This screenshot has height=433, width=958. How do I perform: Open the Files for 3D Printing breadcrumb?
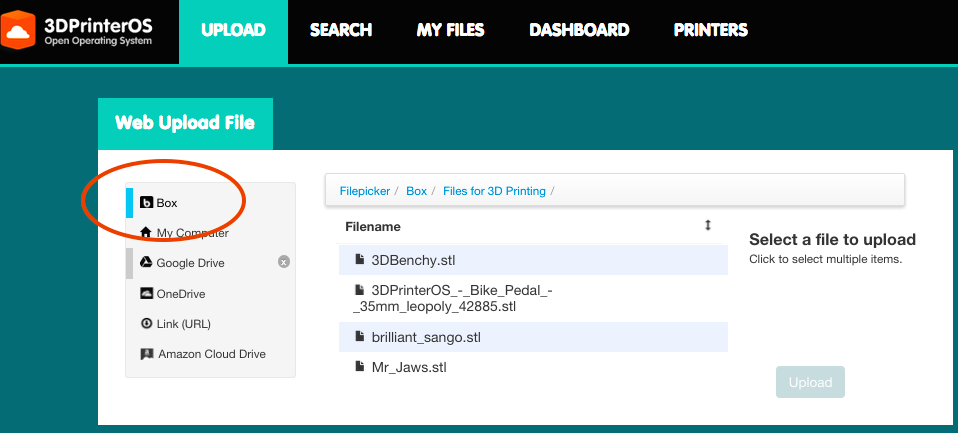tap(494, 191)
